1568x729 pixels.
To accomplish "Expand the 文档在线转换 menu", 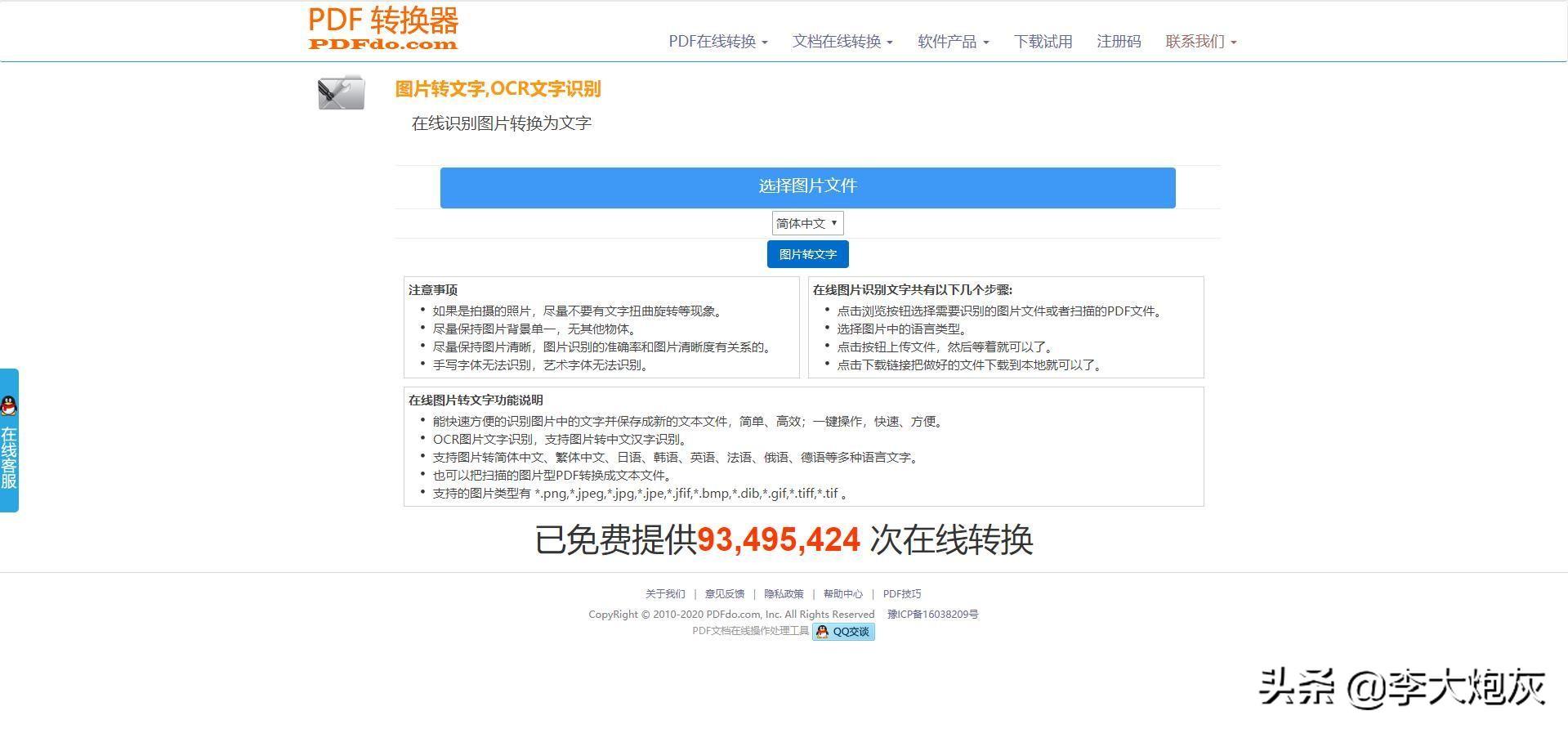I will coord(842,42).
